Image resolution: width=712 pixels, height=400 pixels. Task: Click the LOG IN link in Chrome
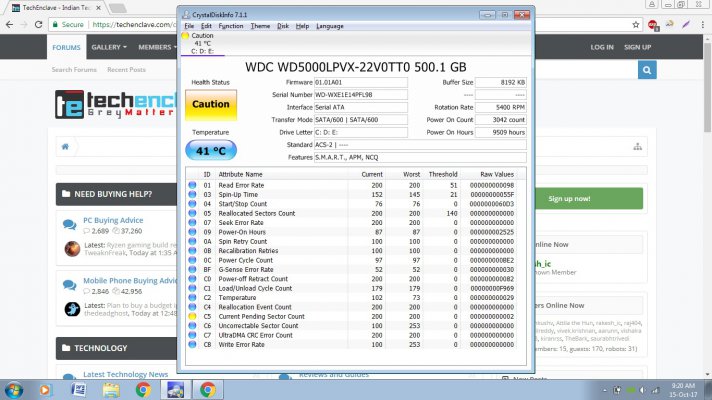click(x=602, y=47)
